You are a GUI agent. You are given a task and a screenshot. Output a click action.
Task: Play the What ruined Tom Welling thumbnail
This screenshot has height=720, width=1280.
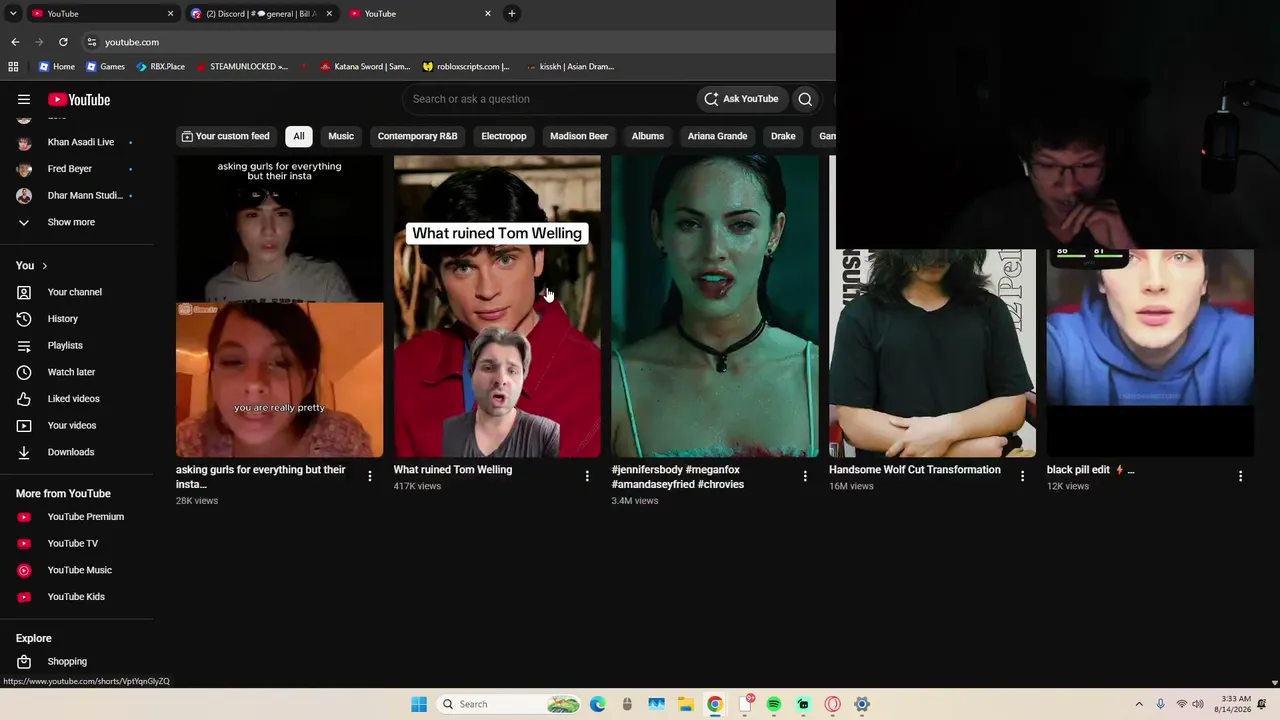(497, 306)
